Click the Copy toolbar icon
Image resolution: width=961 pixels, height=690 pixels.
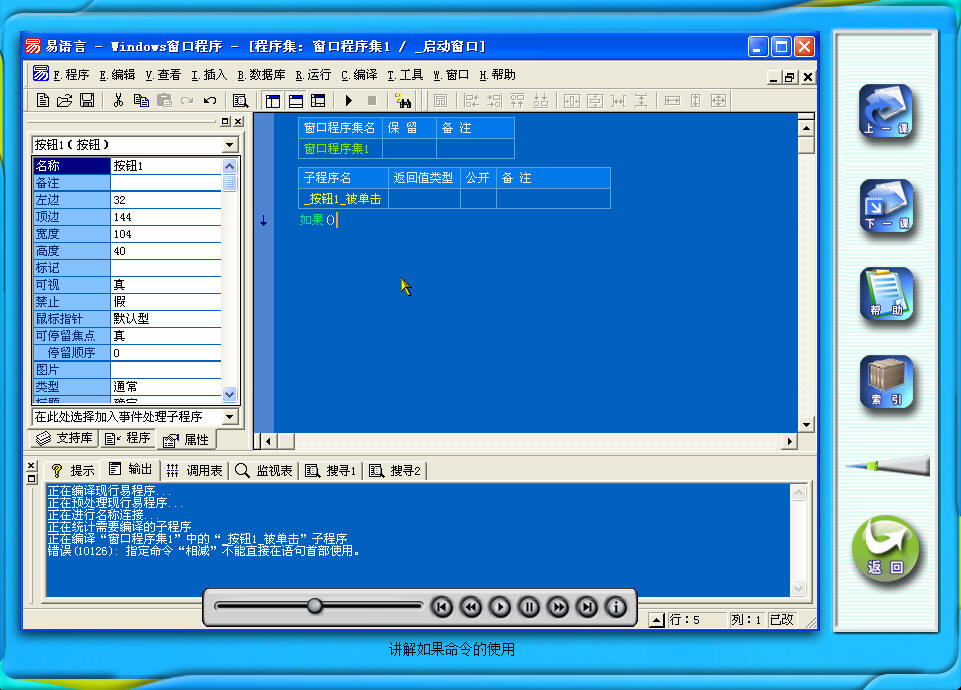tap(141, 100)
